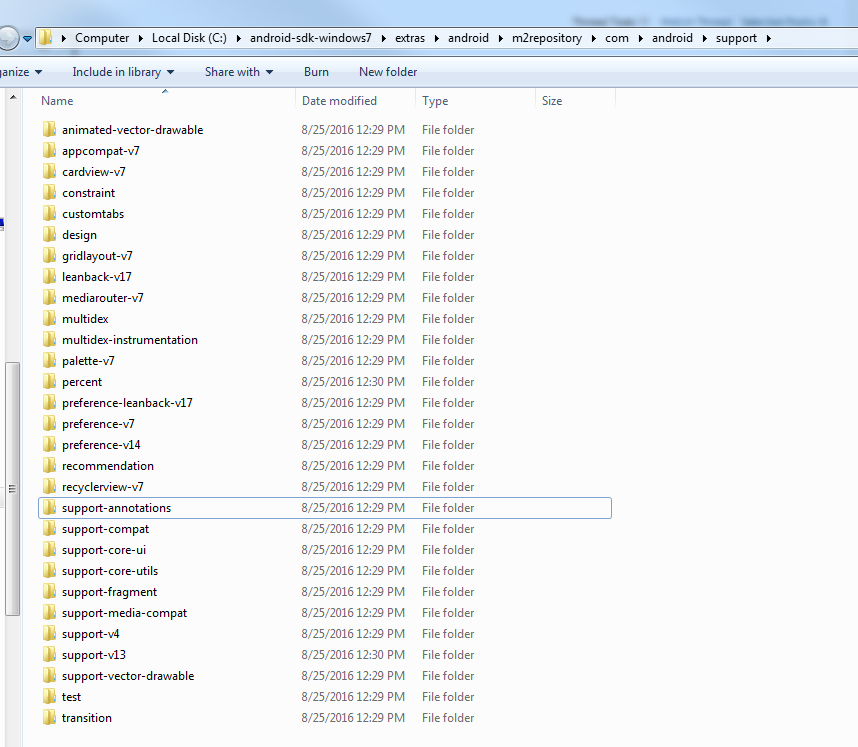Open the multidex folder
Viewport: 858px width, 747px height.
tap(85, 318)
